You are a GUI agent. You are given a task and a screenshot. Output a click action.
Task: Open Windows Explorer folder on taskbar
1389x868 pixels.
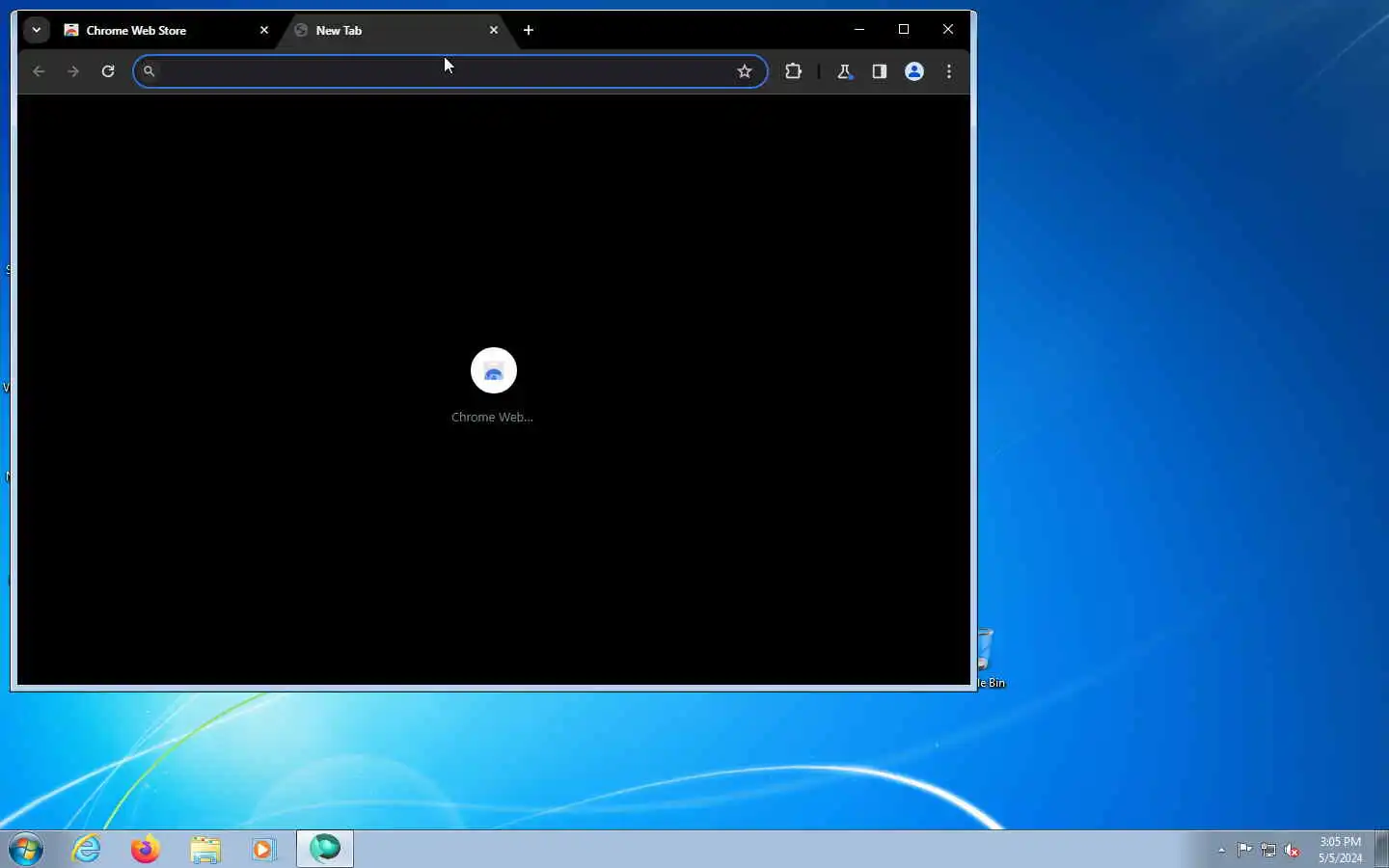pyautogui.click(x=205, y=849)
